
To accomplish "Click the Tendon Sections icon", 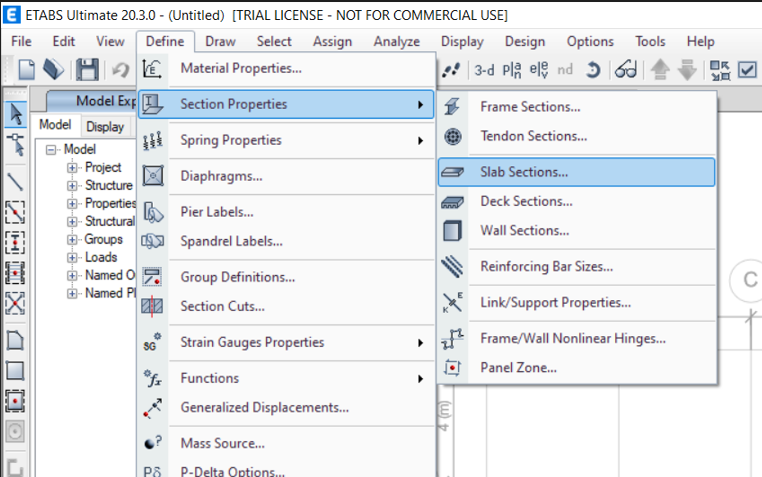I will tap(452, 136).
